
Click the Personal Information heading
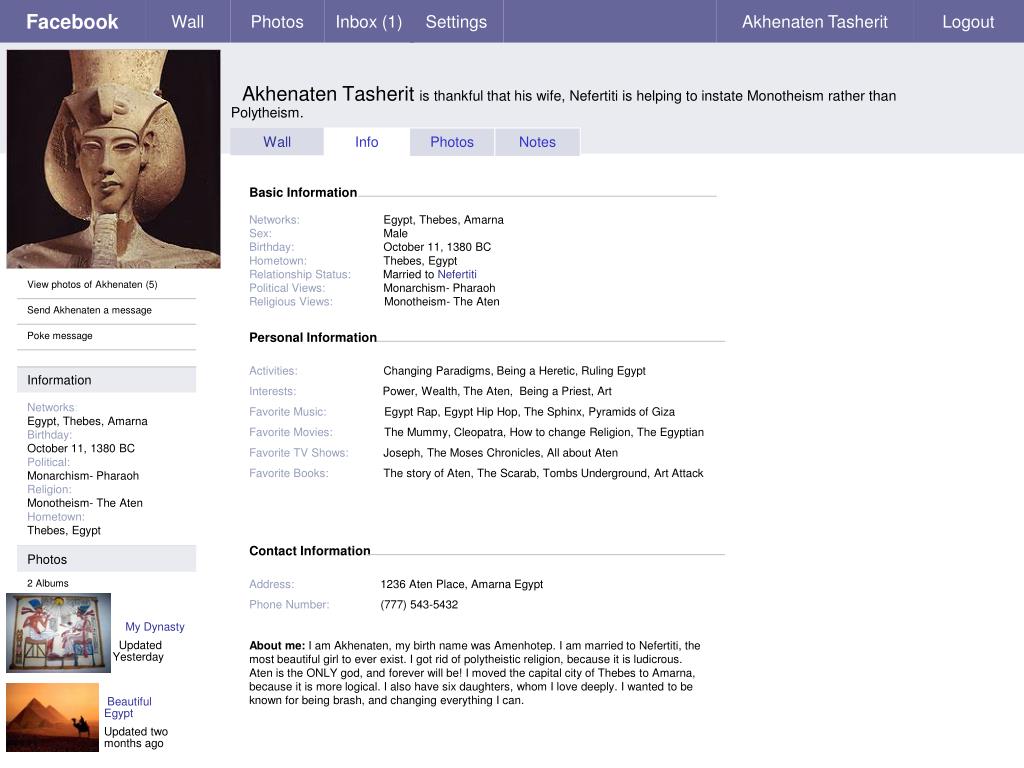[313, 337]
